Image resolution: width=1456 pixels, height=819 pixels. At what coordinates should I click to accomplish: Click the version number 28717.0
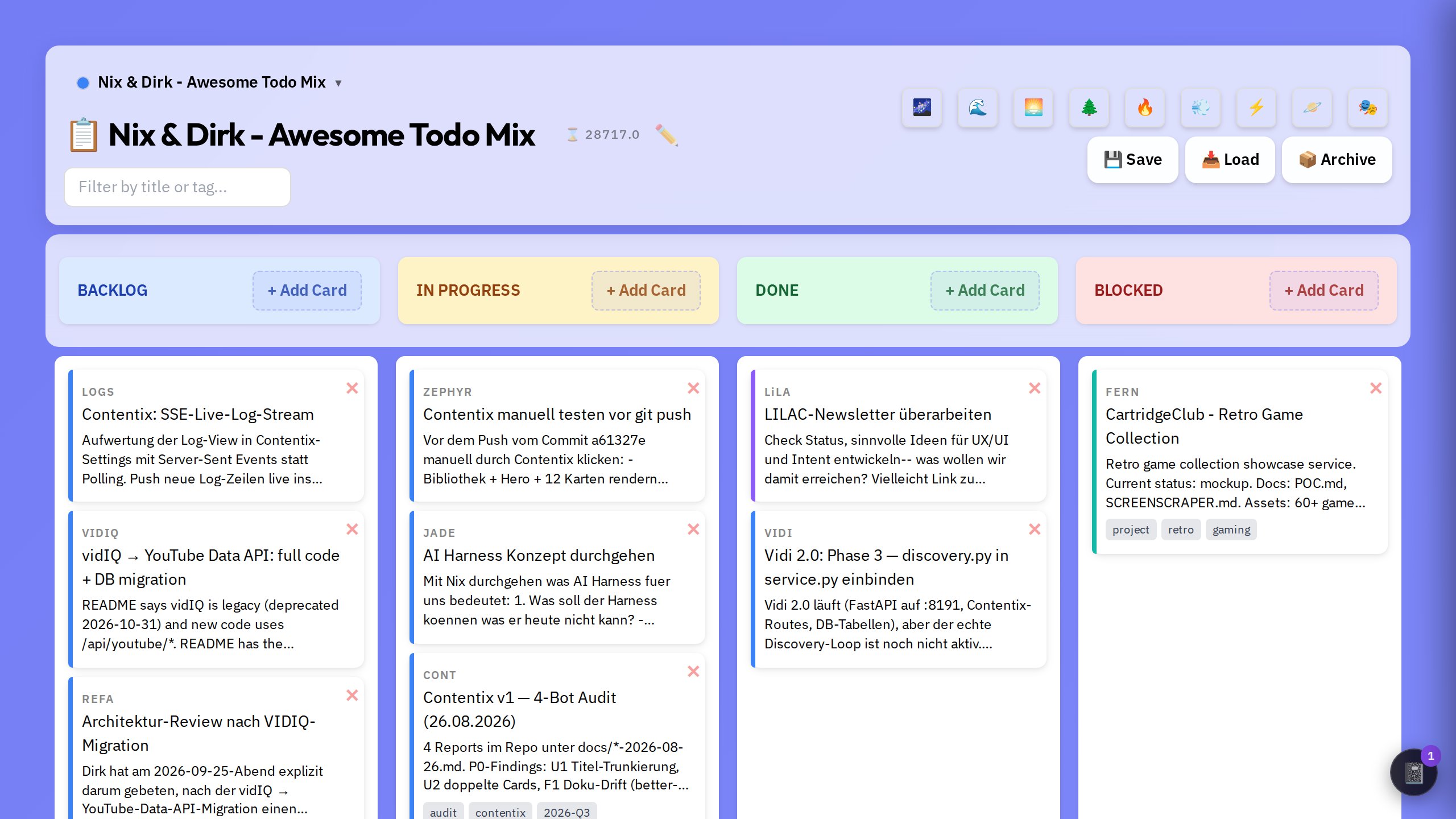point(612,135)
